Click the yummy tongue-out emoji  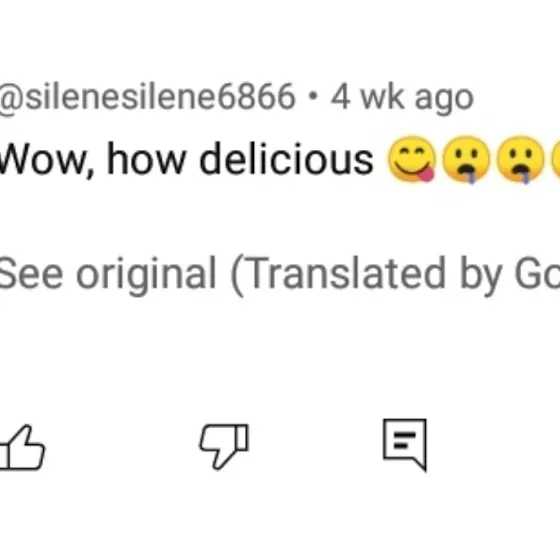coord(411,159)
